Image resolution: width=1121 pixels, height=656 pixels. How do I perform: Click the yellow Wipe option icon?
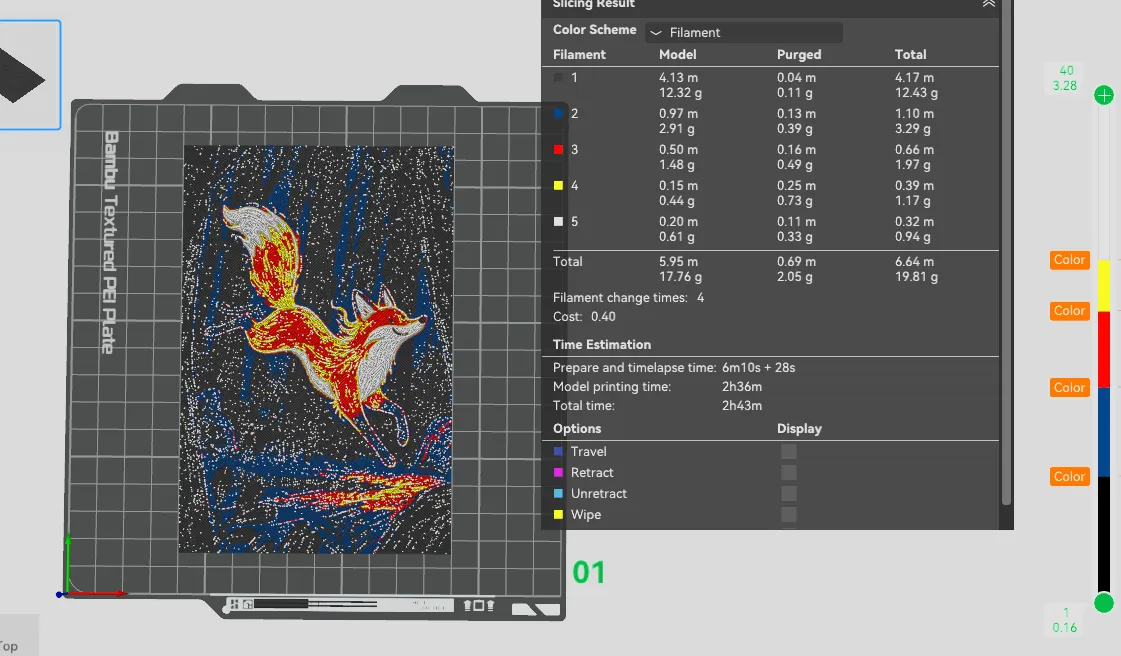pyautogui.click(x=558, y=515)
